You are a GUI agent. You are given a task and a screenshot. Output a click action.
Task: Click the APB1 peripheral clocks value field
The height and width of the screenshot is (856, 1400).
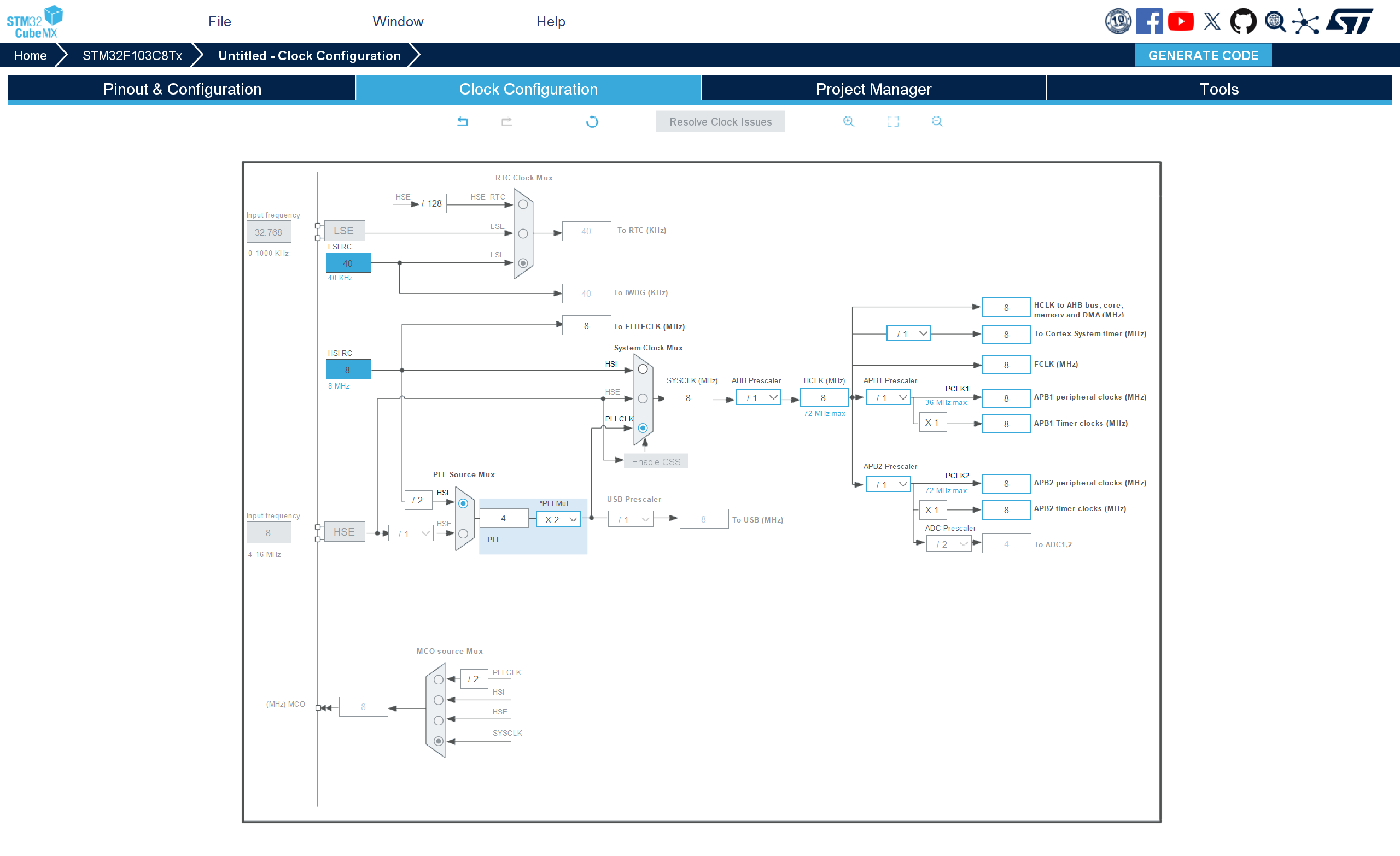tap(1006, 398)
